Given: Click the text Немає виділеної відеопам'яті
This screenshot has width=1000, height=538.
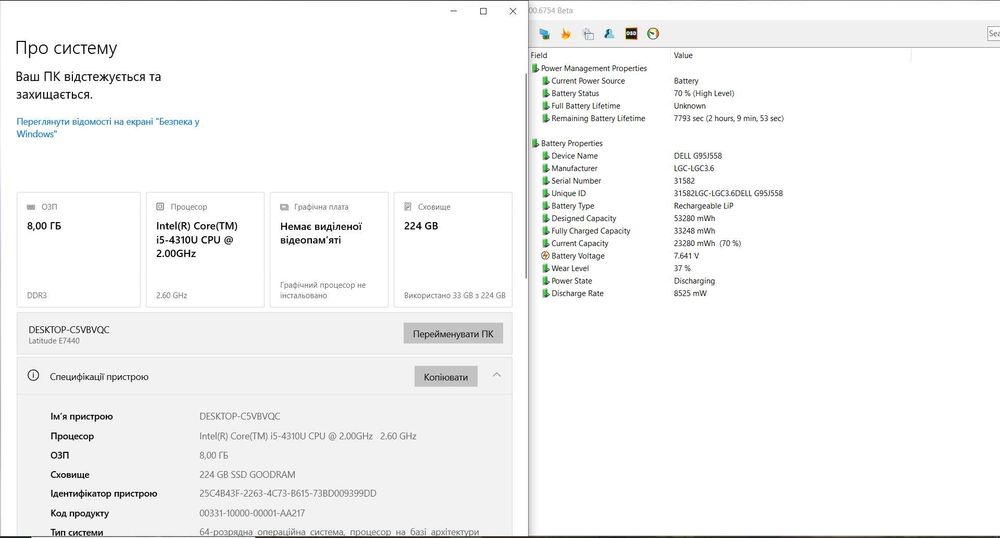Looking at the screenshot, I should (321, 233).
